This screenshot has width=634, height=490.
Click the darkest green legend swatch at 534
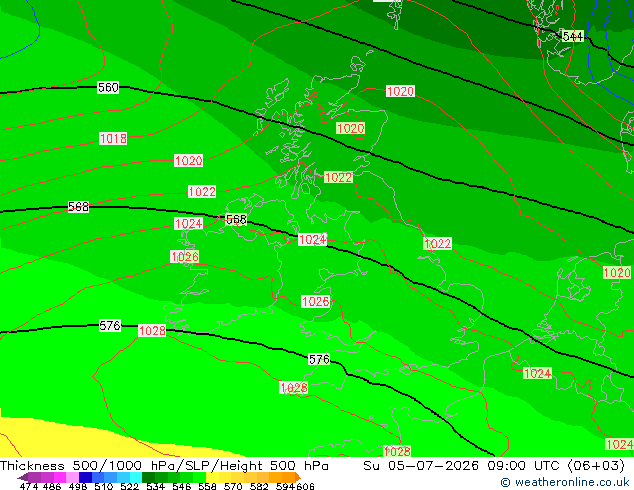point(148,477)
